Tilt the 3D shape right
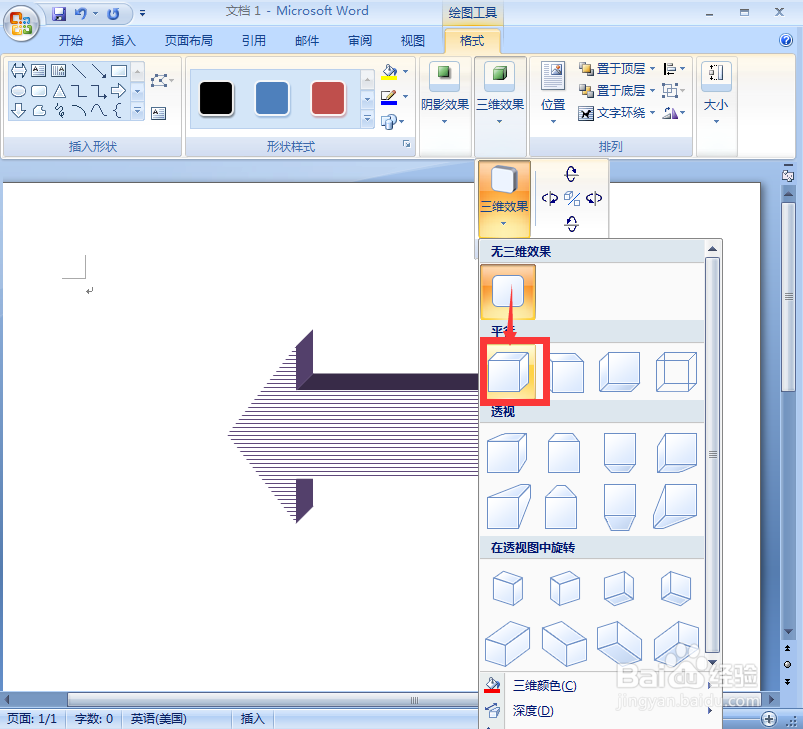 (x=594, y=198)
